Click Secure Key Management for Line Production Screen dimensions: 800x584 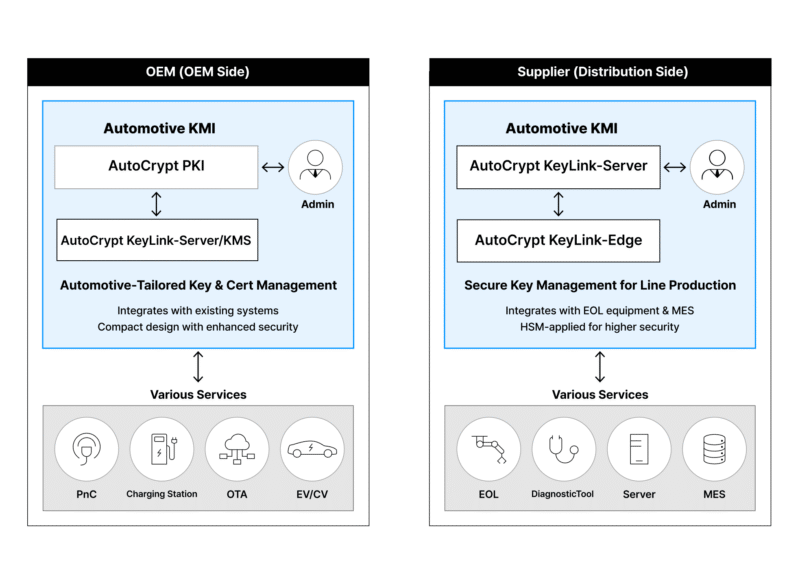tap(600, 285)
